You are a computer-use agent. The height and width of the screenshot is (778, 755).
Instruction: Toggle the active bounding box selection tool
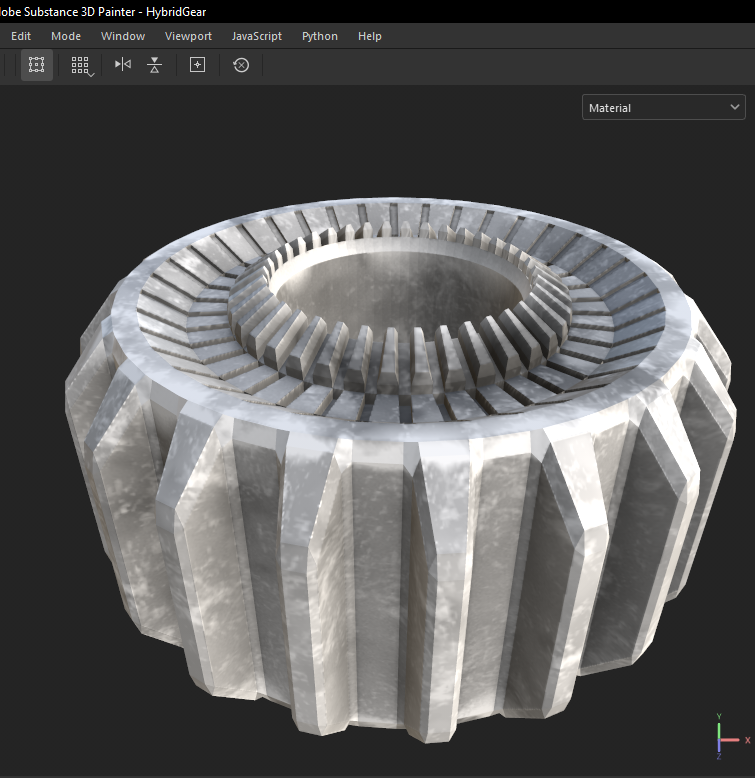point(36,65)
